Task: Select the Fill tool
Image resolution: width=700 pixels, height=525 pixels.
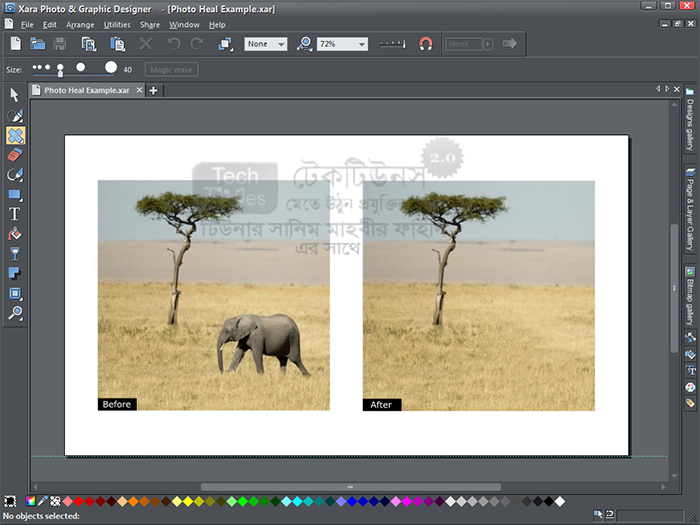Action: [15, 234]
